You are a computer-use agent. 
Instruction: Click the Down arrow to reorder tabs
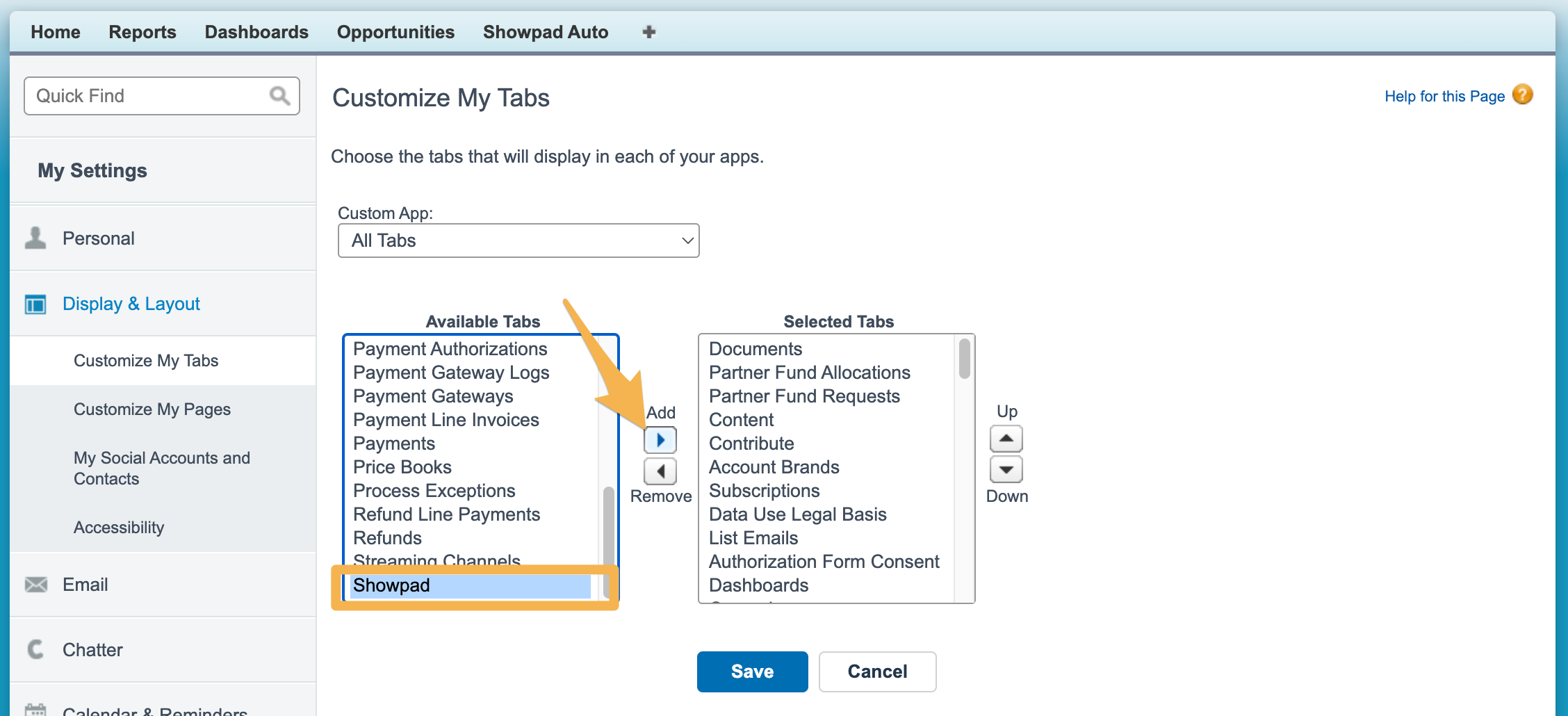[1006, 469]
